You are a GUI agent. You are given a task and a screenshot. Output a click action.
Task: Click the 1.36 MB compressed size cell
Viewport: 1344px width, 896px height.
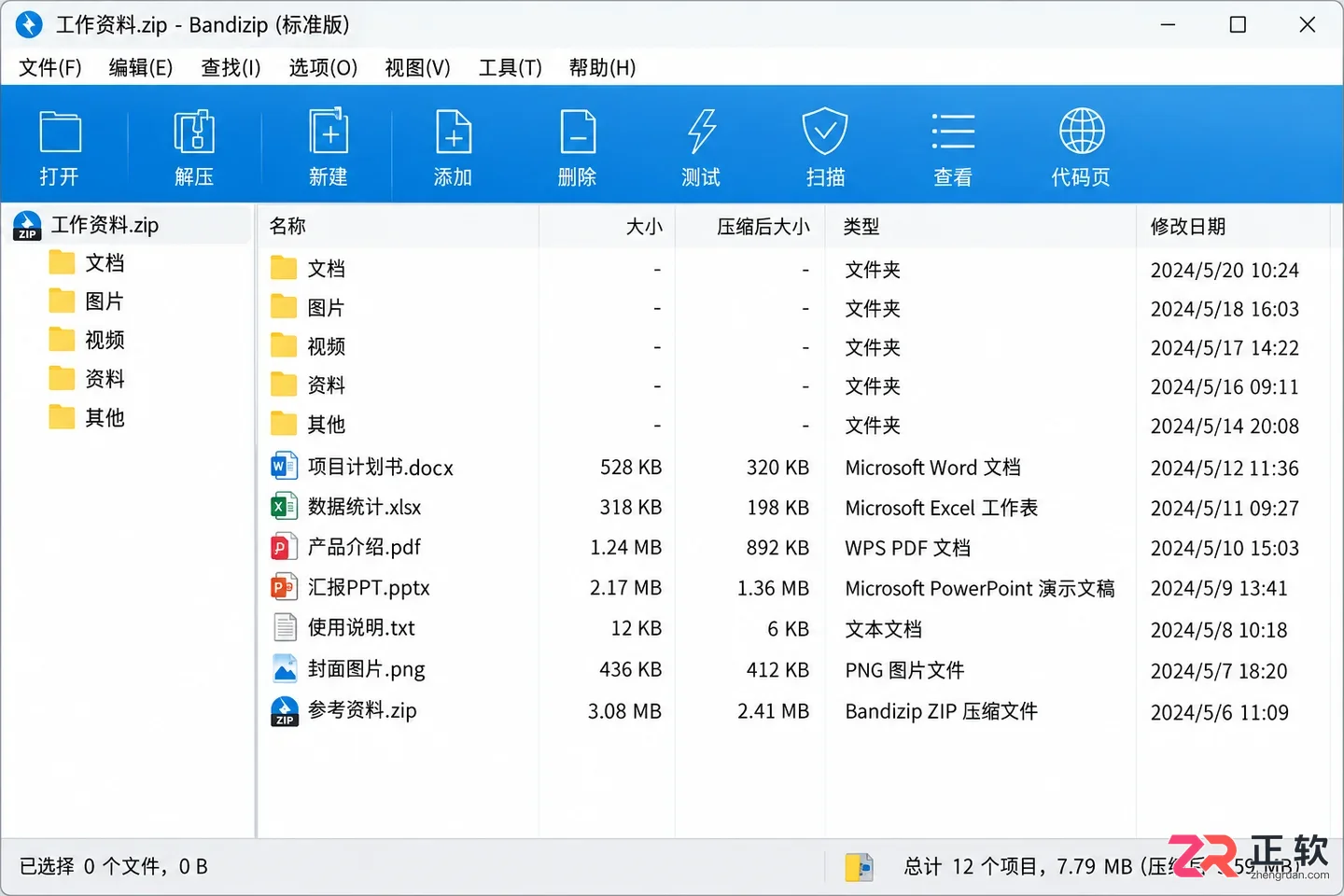(x=773, y=588)
